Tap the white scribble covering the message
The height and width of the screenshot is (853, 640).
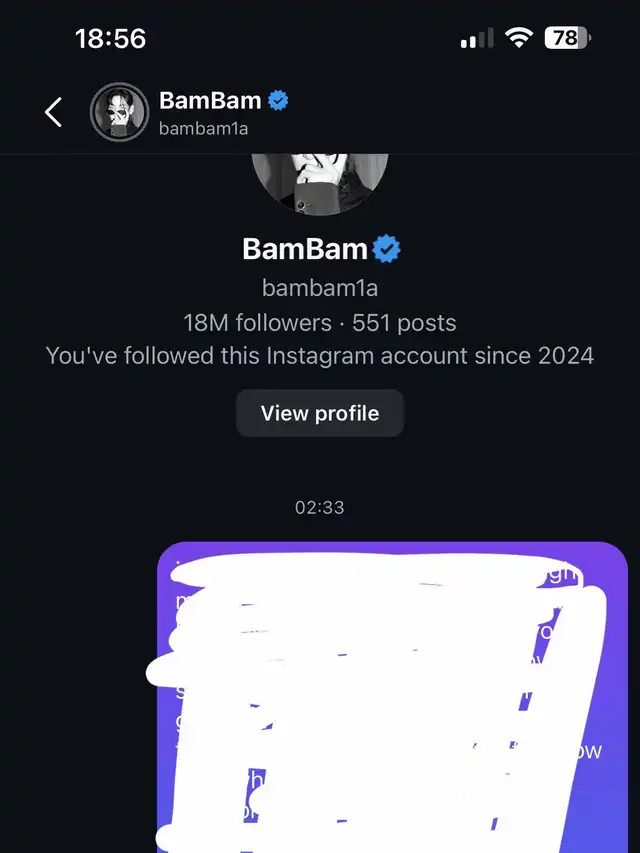coord(380,700)
